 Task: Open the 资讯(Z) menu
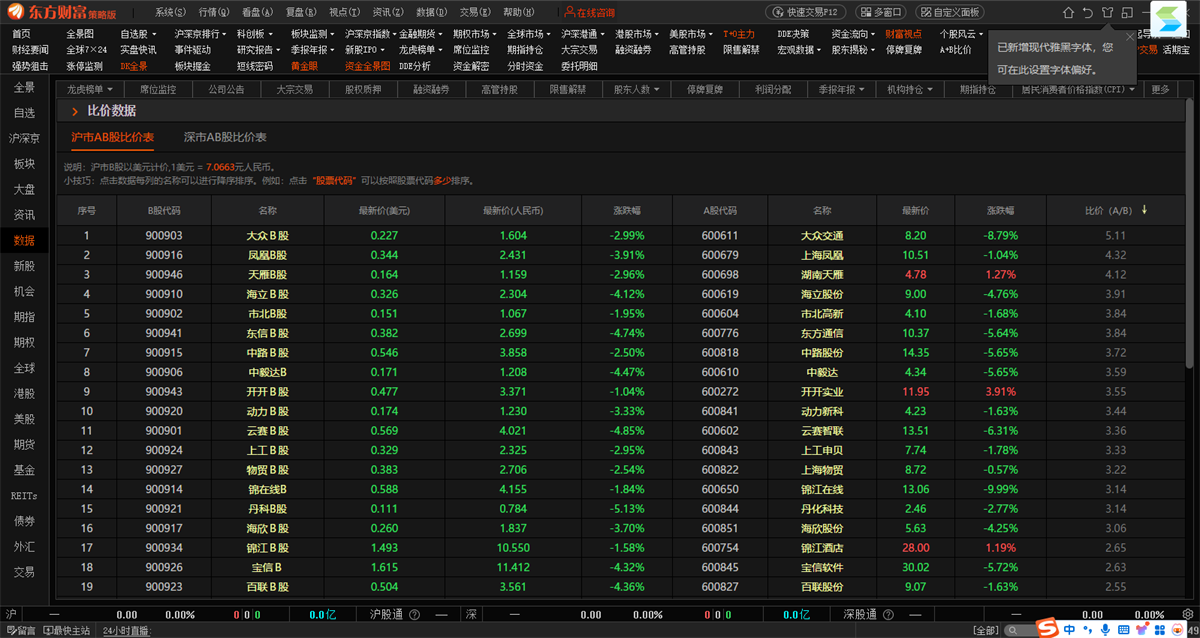pos(387,13)
